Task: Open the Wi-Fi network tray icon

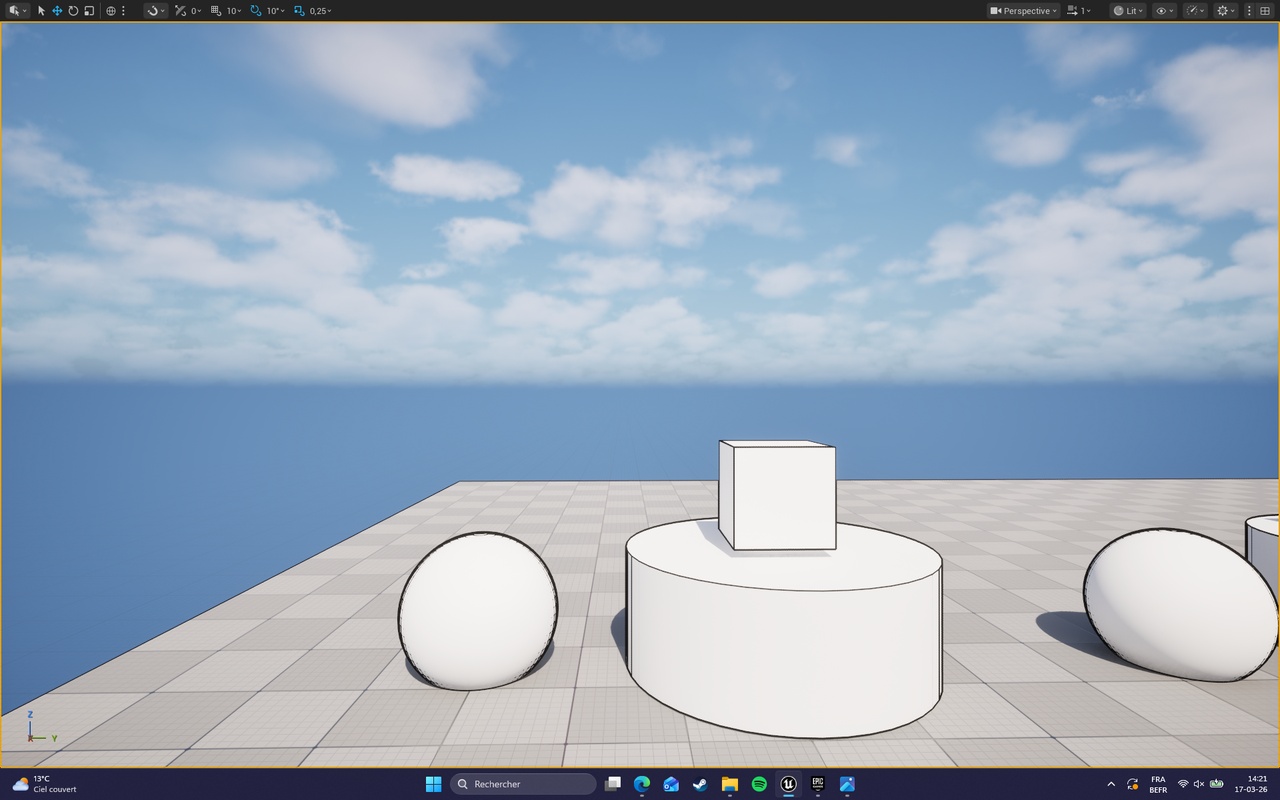Action: coord(1183,784)
